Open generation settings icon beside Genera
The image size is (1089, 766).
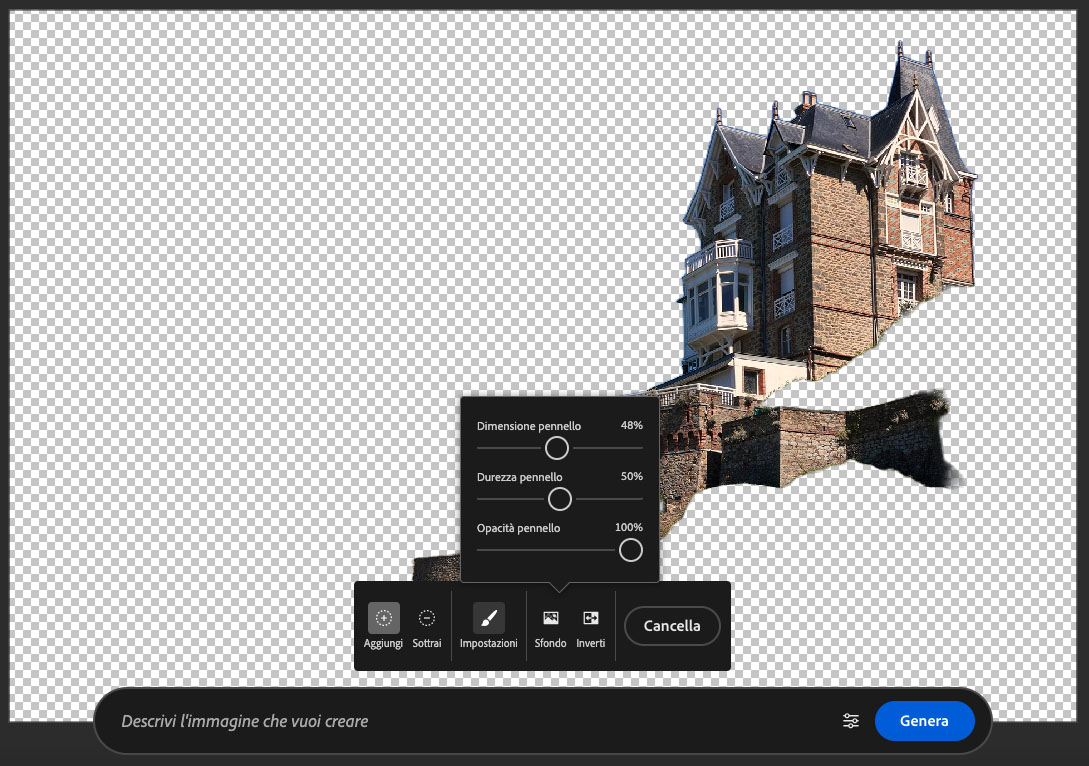tap(851, 721)
